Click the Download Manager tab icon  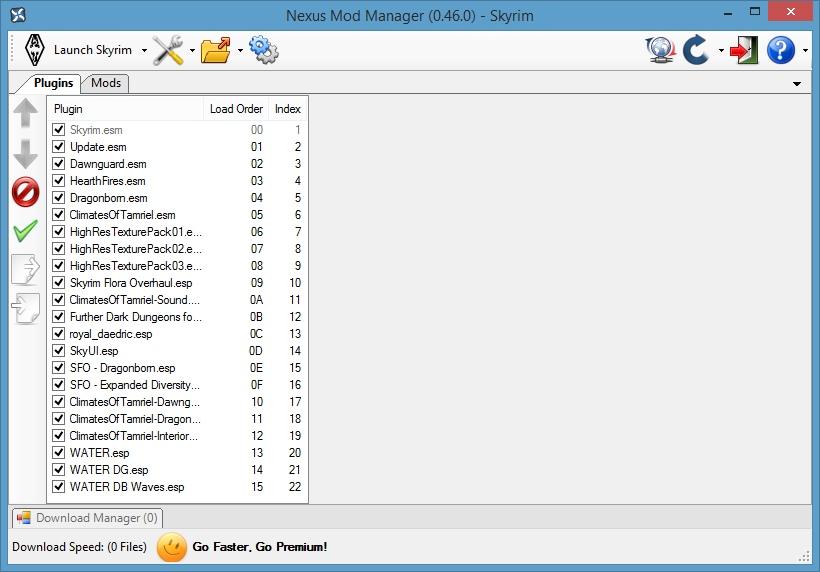(x=24, y=518)
